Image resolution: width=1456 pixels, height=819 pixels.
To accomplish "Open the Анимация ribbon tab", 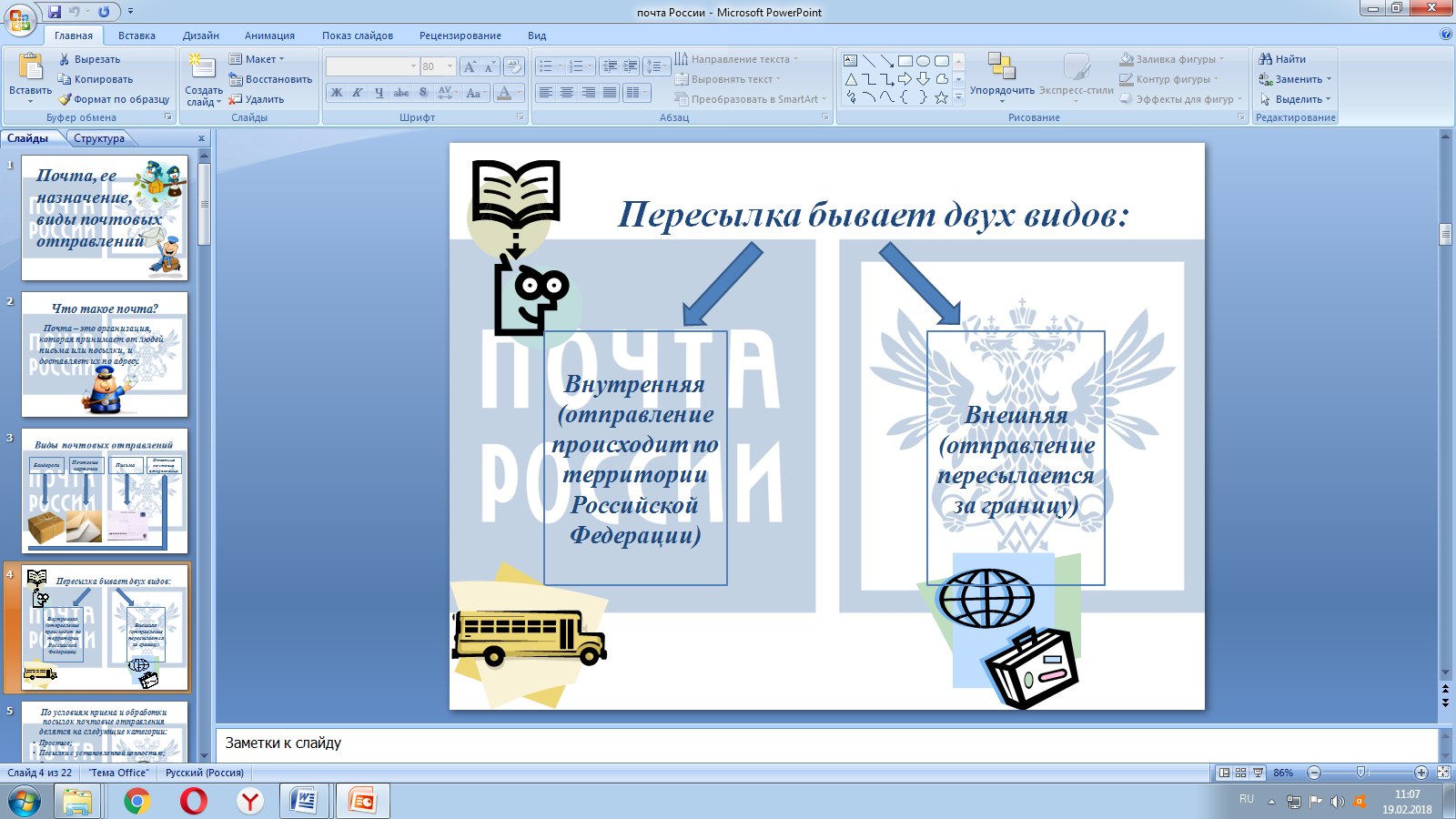I will pos(269,35).
